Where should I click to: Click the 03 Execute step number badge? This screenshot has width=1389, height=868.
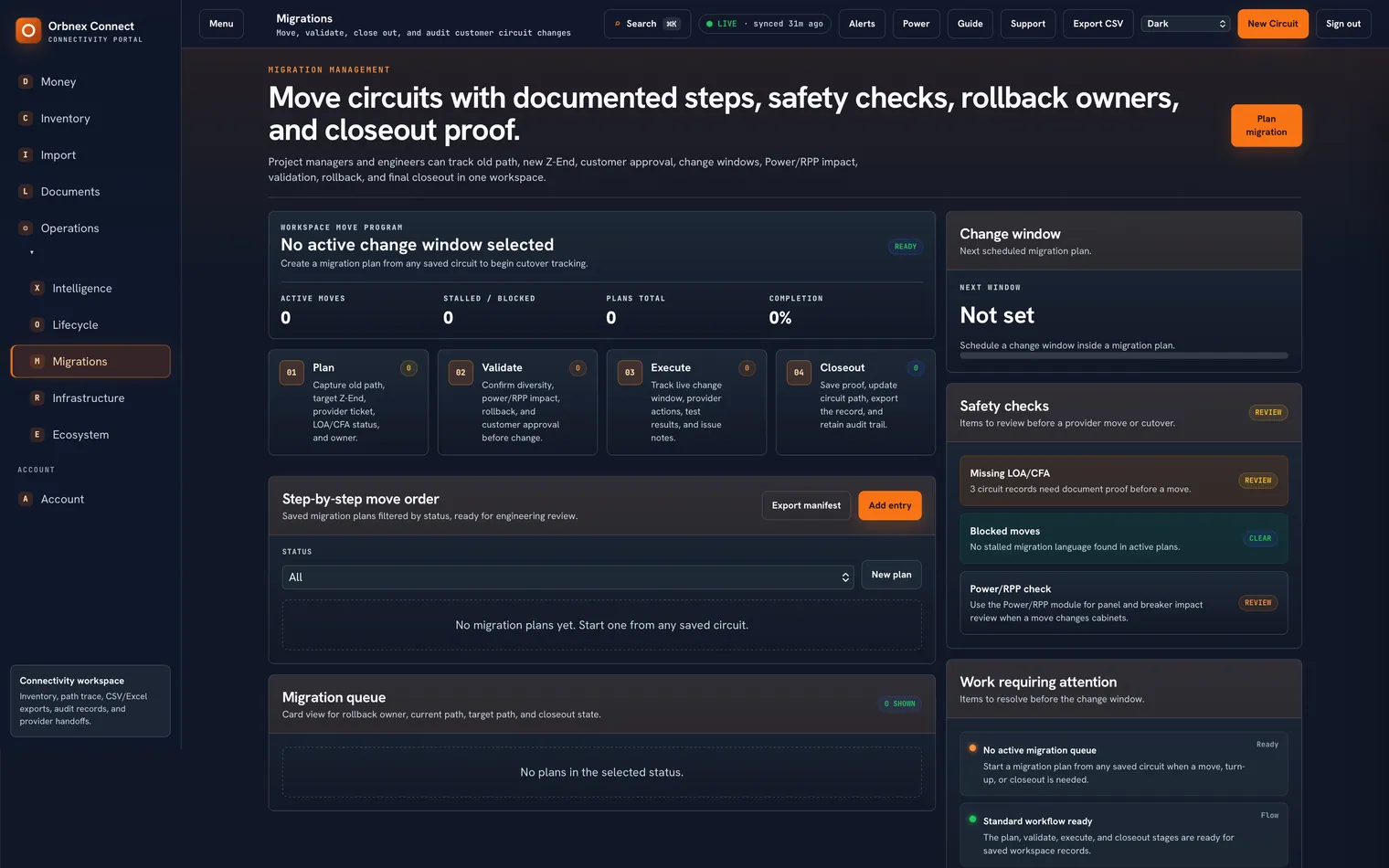(x=630, y=372)
